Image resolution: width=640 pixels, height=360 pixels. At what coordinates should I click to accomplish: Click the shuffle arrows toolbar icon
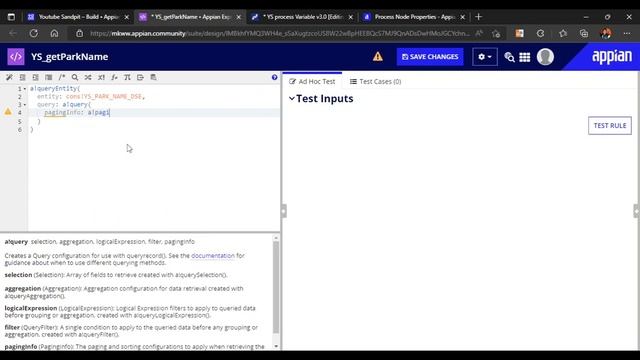(88, 77)
